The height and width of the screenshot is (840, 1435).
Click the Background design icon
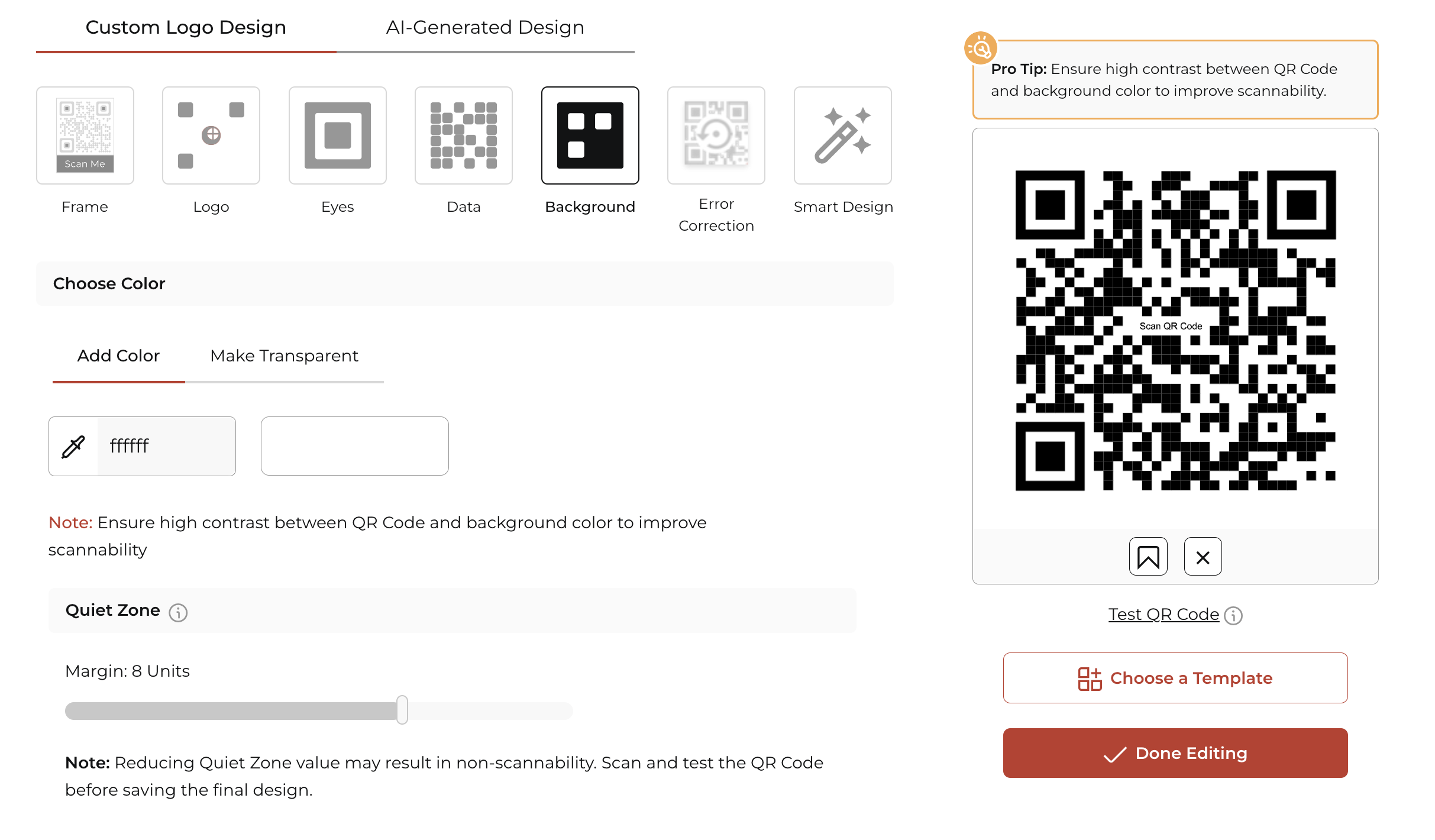click(x=590, y=135)
